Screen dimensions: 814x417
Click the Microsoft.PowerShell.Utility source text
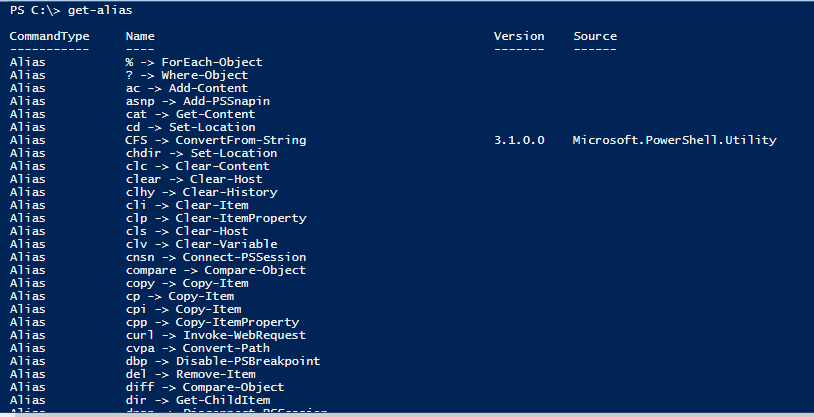pos(675,140)
